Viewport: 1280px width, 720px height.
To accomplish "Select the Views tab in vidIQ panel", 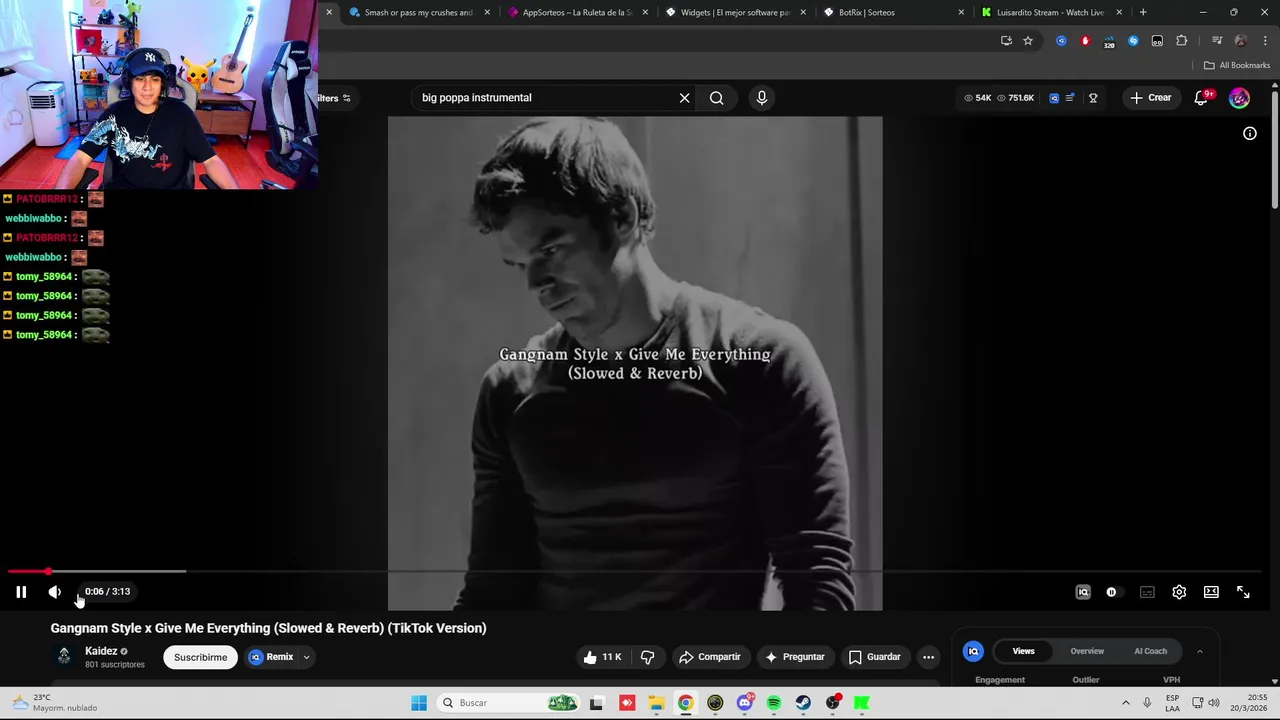I will (1023, 651).
